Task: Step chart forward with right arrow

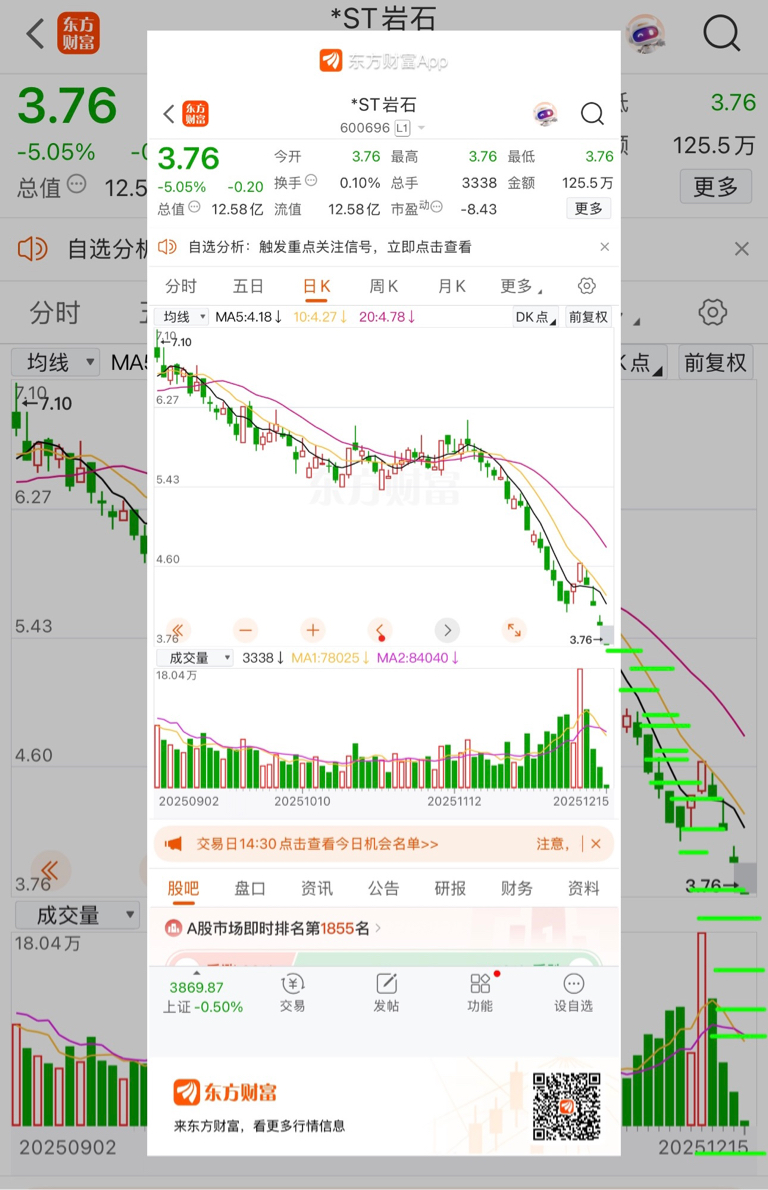Action: (447, 630)
